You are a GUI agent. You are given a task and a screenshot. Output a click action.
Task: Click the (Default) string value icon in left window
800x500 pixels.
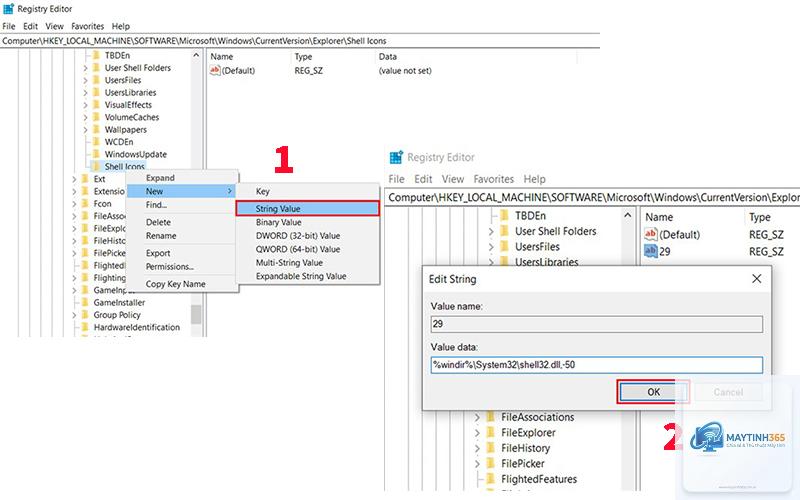[x=215, y=70]
